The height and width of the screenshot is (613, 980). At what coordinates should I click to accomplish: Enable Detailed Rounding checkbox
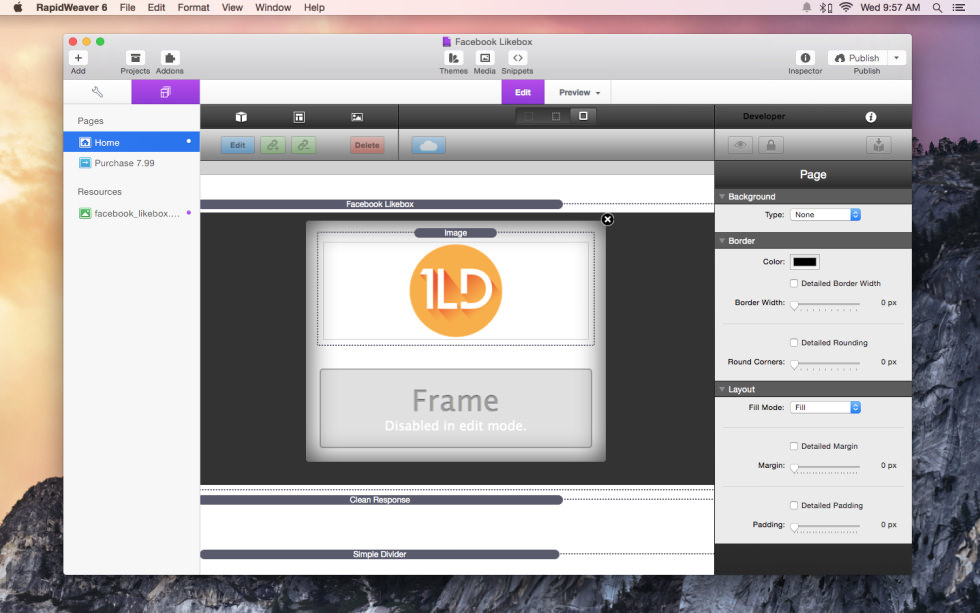794,342
